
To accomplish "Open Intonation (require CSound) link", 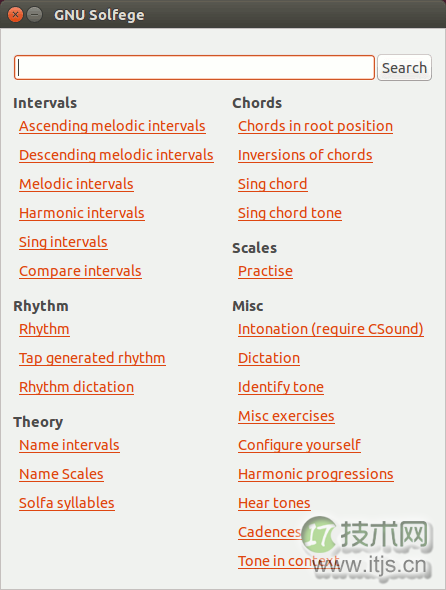I will (x=331, y=329).
